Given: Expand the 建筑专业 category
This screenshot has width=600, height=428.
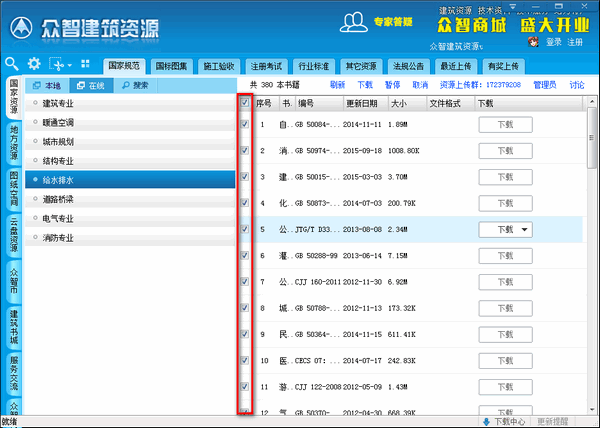Looking at the screenshot, I should point(60,104).
